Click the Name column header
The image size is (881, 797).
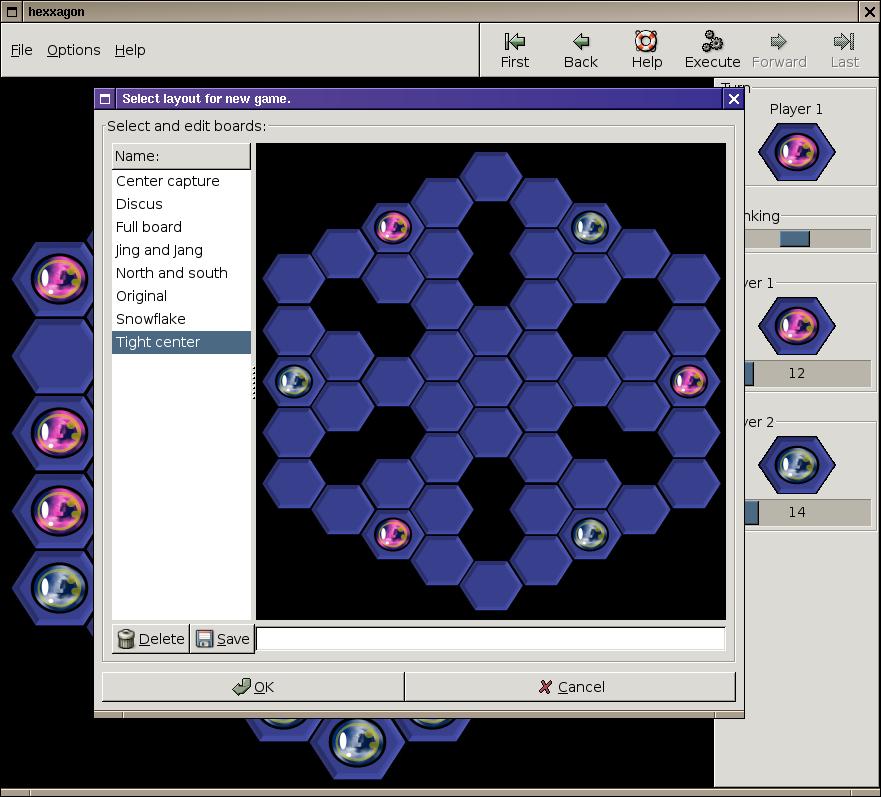(x=181, y=156)
